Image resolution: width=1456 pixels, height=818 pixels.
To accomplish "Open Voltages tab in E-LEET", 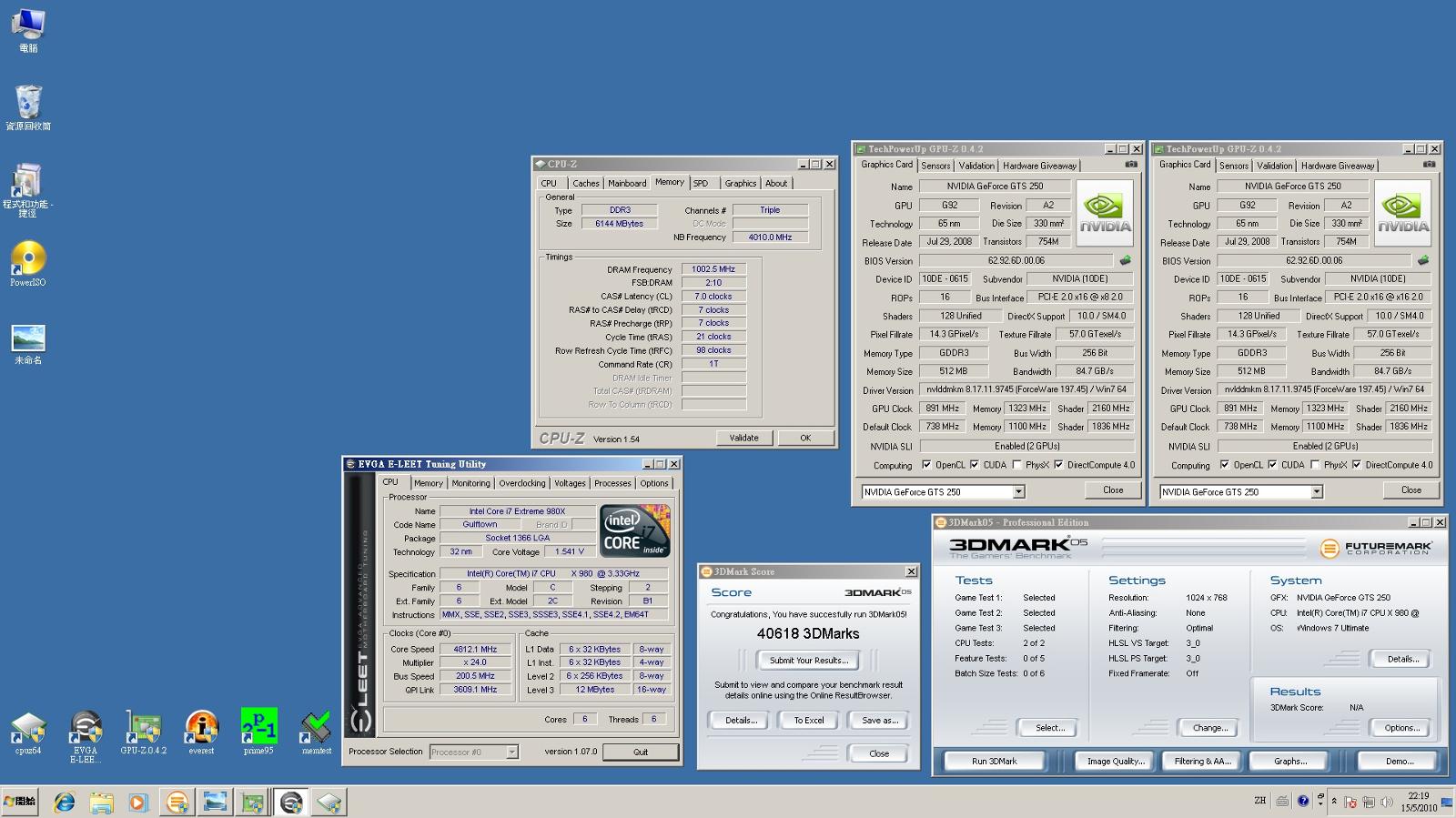I will point(570,484).
